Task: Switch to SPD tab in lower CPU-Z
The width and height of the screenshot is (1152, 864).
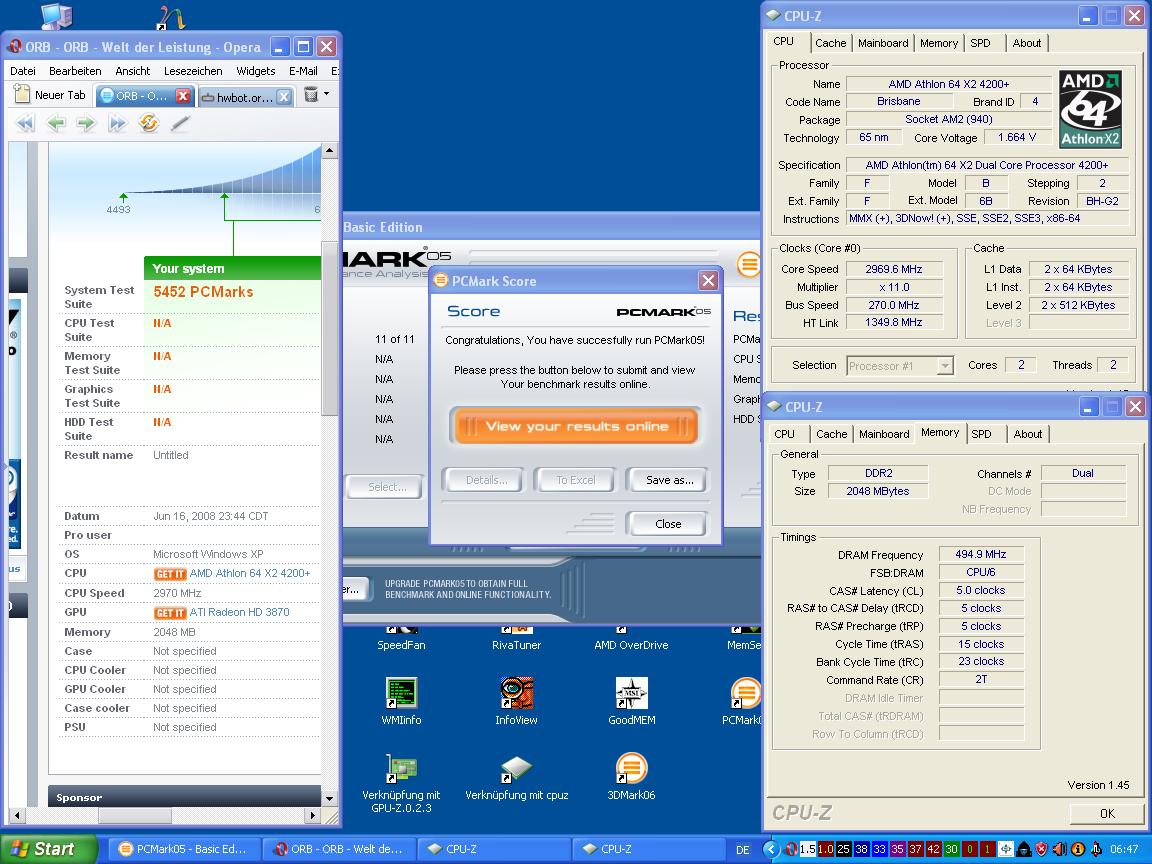Action: coord(982,434)
